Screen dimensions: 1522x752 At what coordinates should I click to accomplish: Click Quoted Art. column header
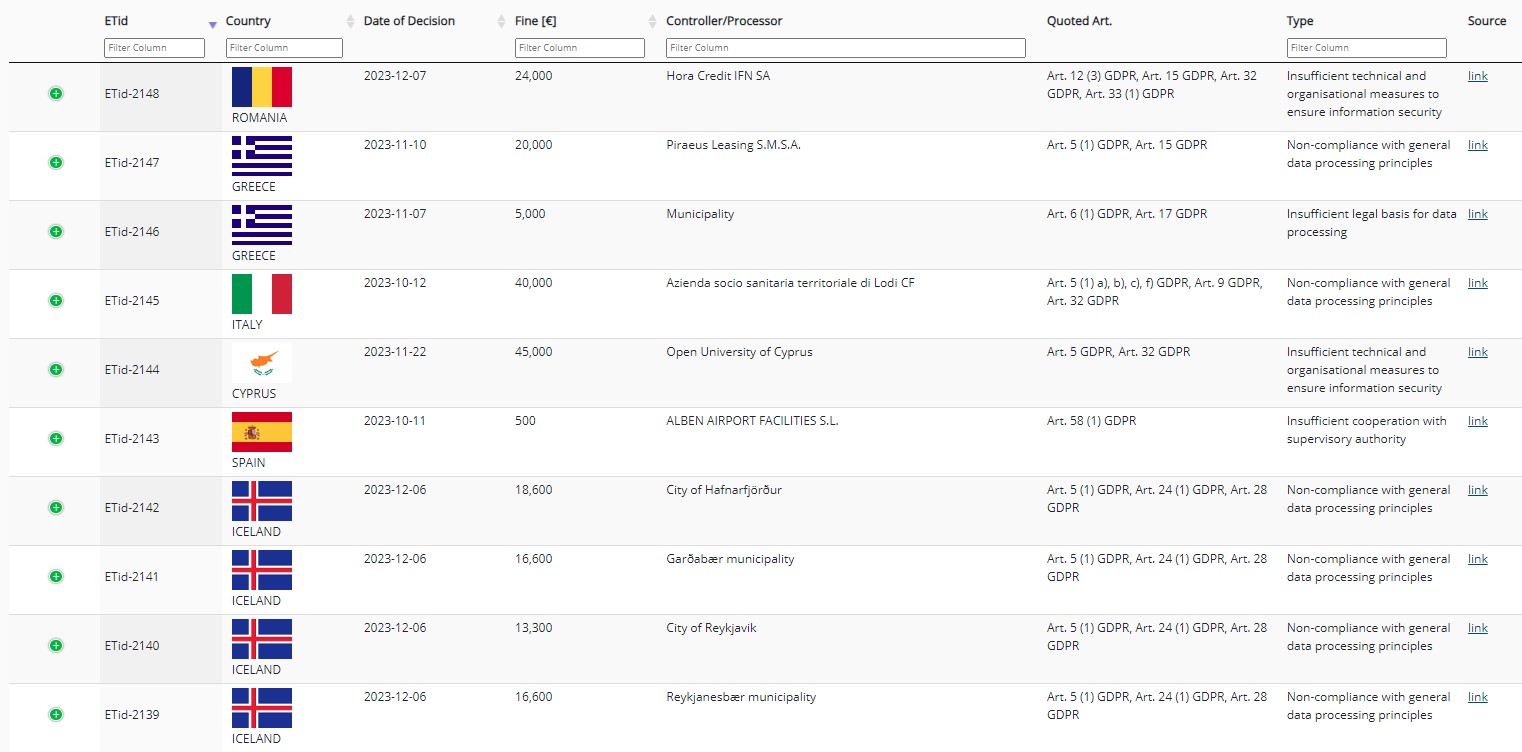[1079, 21]
